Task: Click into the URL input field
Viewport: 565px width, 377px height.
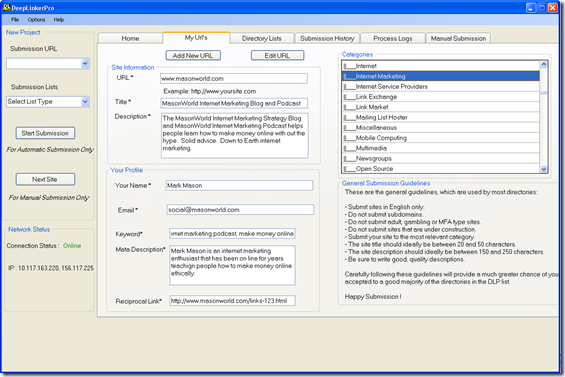Action: (x=233, y=79)
